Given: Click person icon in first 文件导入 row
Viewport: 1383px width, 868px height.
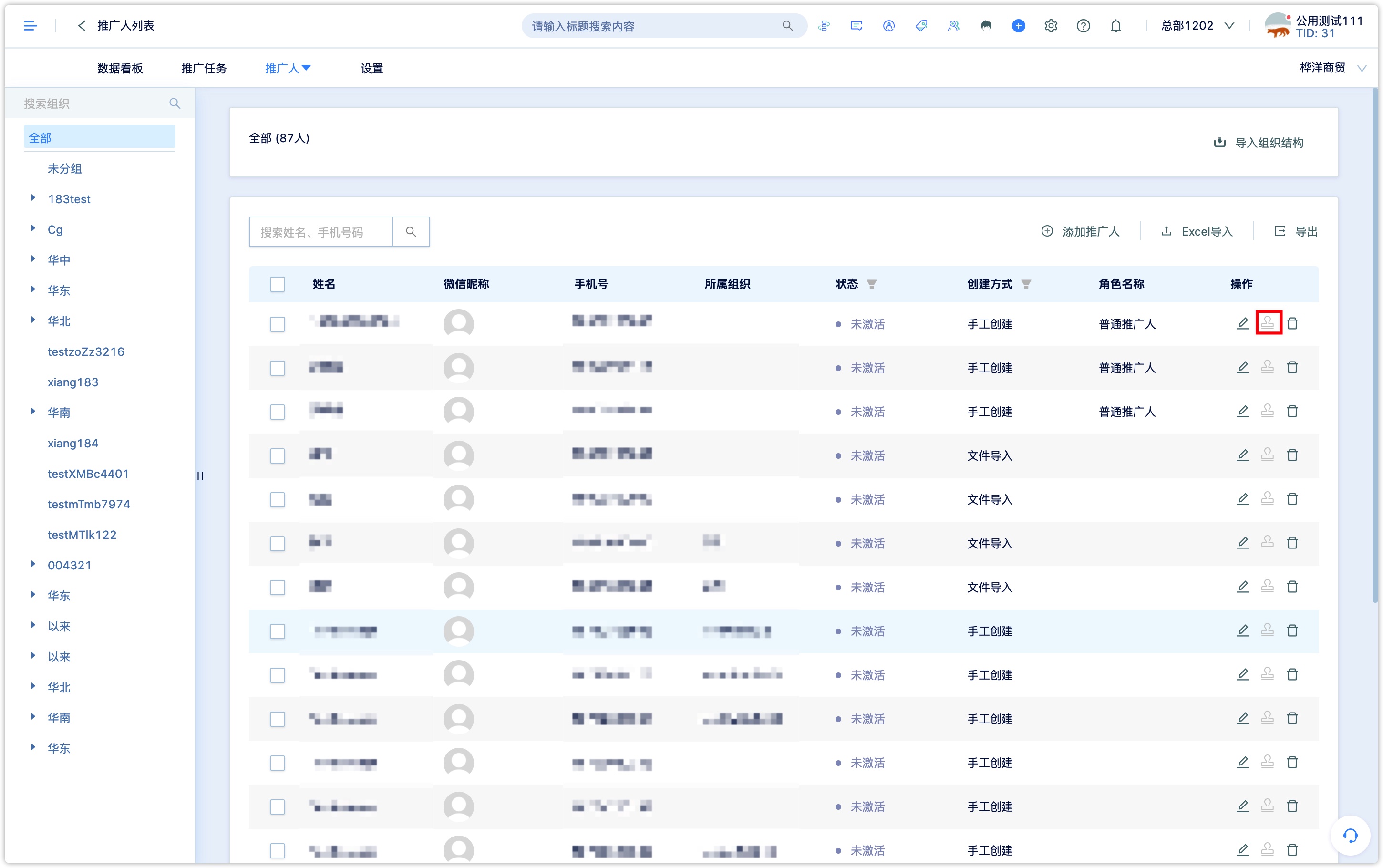Looking at the screenshot, I should (x=1268, y=455).
